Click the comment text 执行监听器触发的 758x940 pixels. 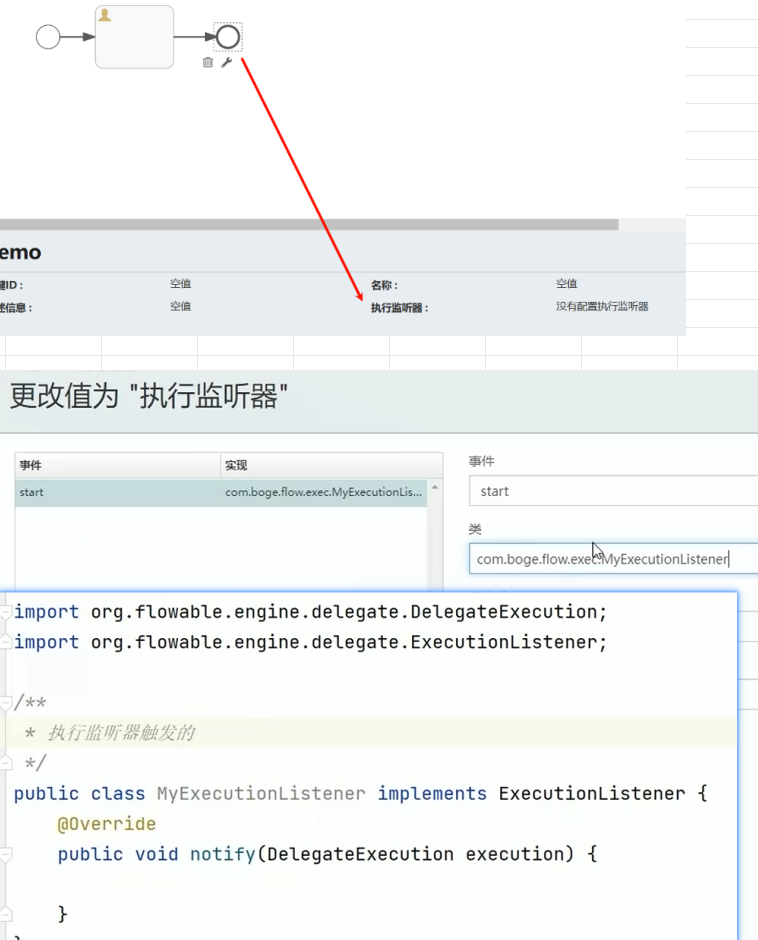[121, 733]
